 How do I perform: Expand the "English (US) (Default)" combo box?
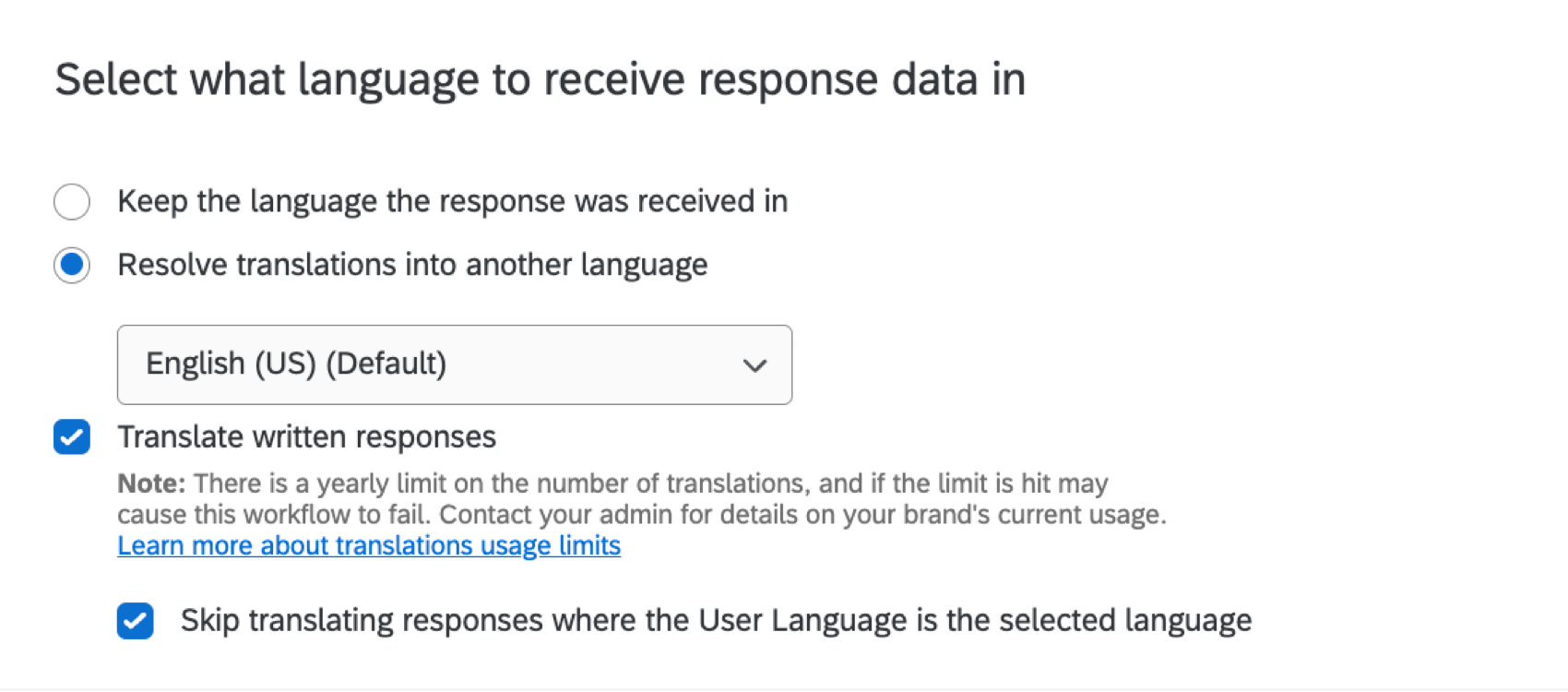coord(454,364)
